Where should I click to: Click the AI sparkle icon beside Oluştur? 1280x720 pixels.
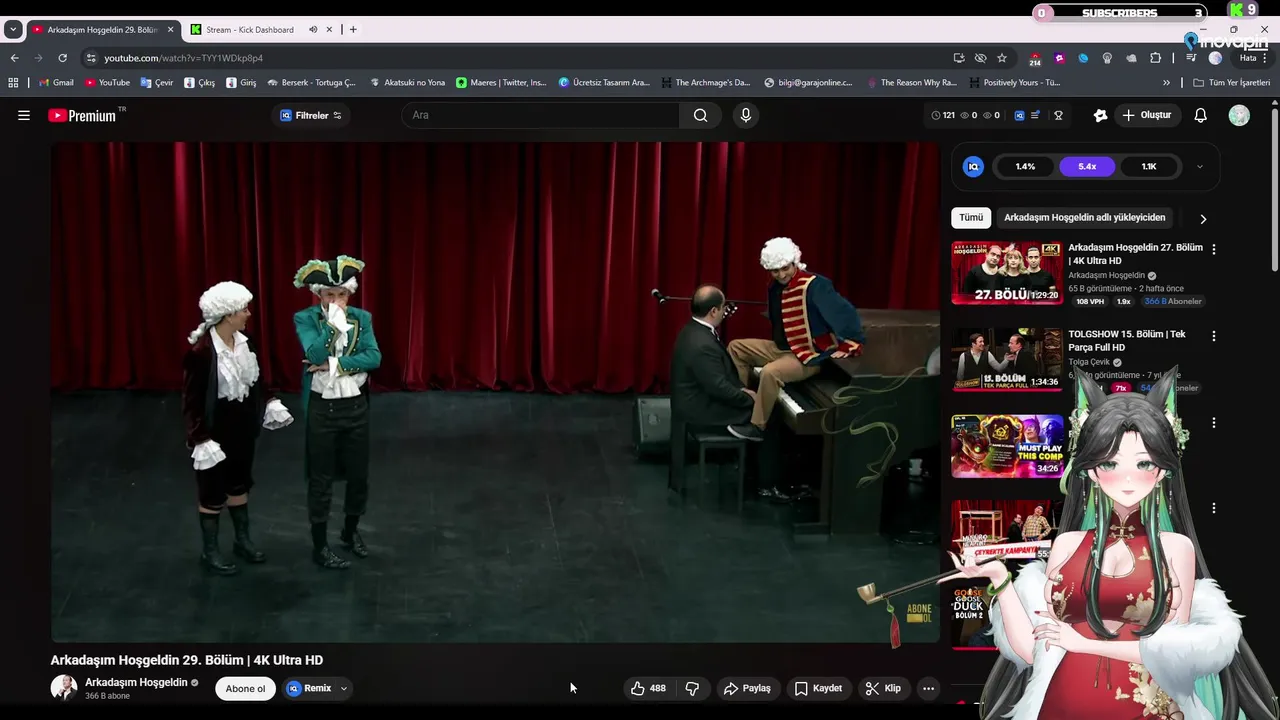tap(1100, 115)
